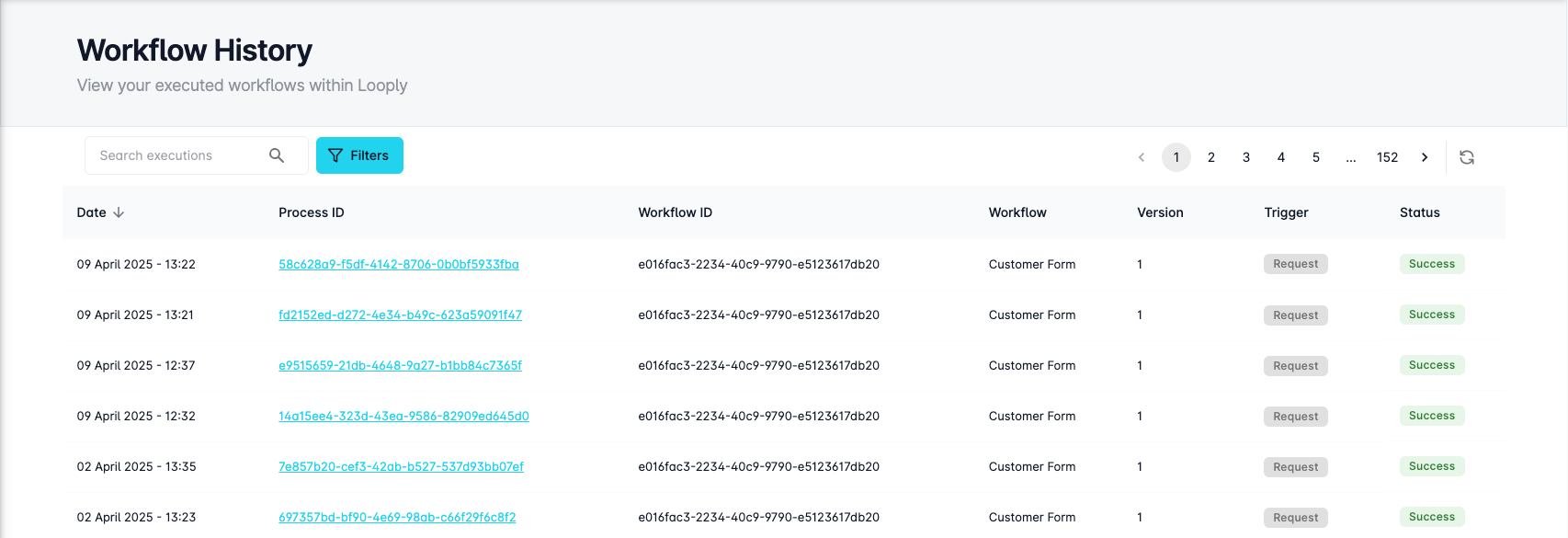The width and height of the screenshot is (1568, 538).
Task: Jump to page 3 of results
Action: click(x=1246, y=157)
